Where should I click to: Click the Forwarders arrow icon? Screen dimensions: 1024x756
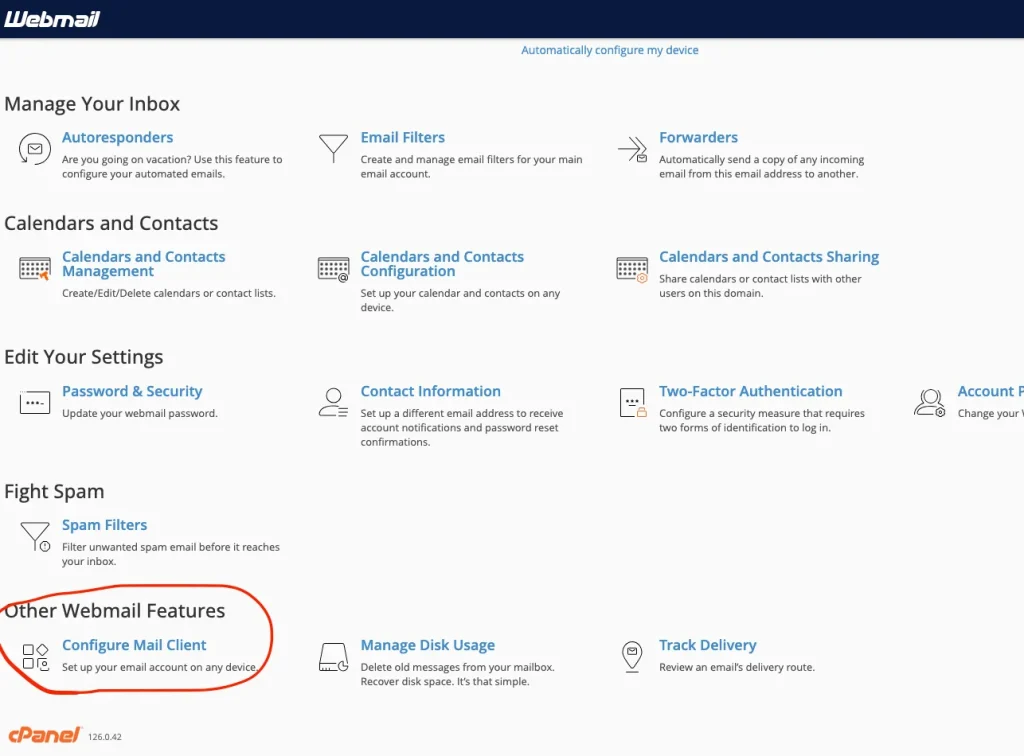pyautogui.click(x=632, y=150)
